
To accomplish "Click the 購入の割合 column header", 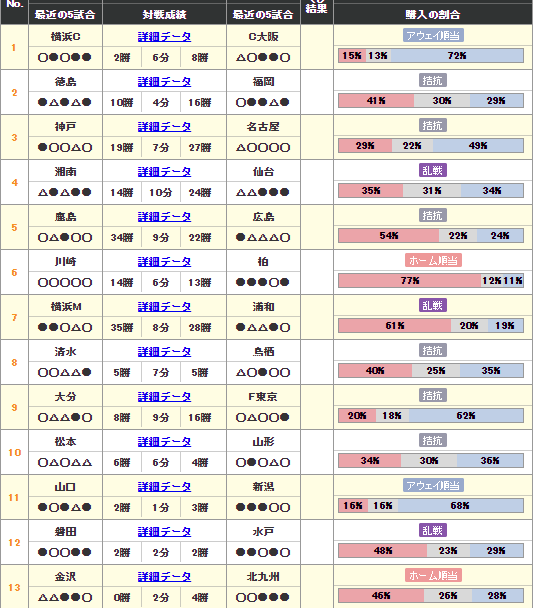I will 433,14.
